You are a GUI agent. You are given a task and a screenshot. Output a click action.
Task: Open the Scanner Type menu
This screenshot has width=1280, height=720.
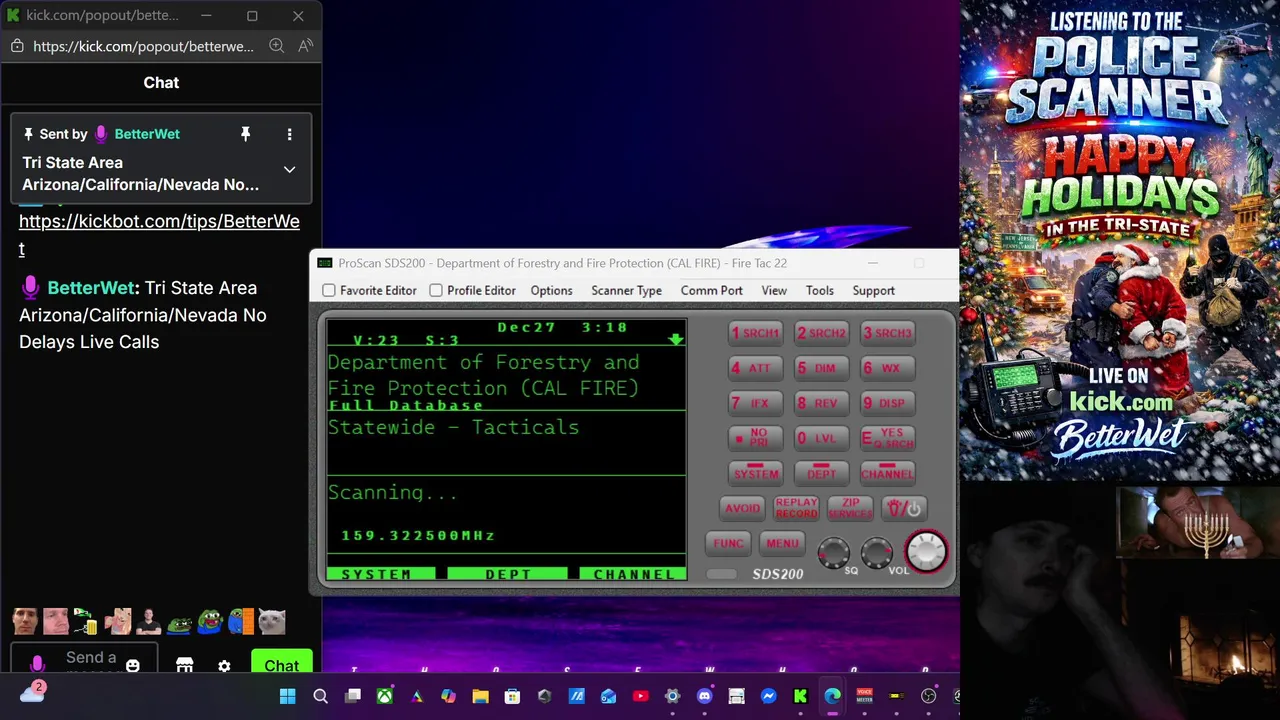point(626,290)
